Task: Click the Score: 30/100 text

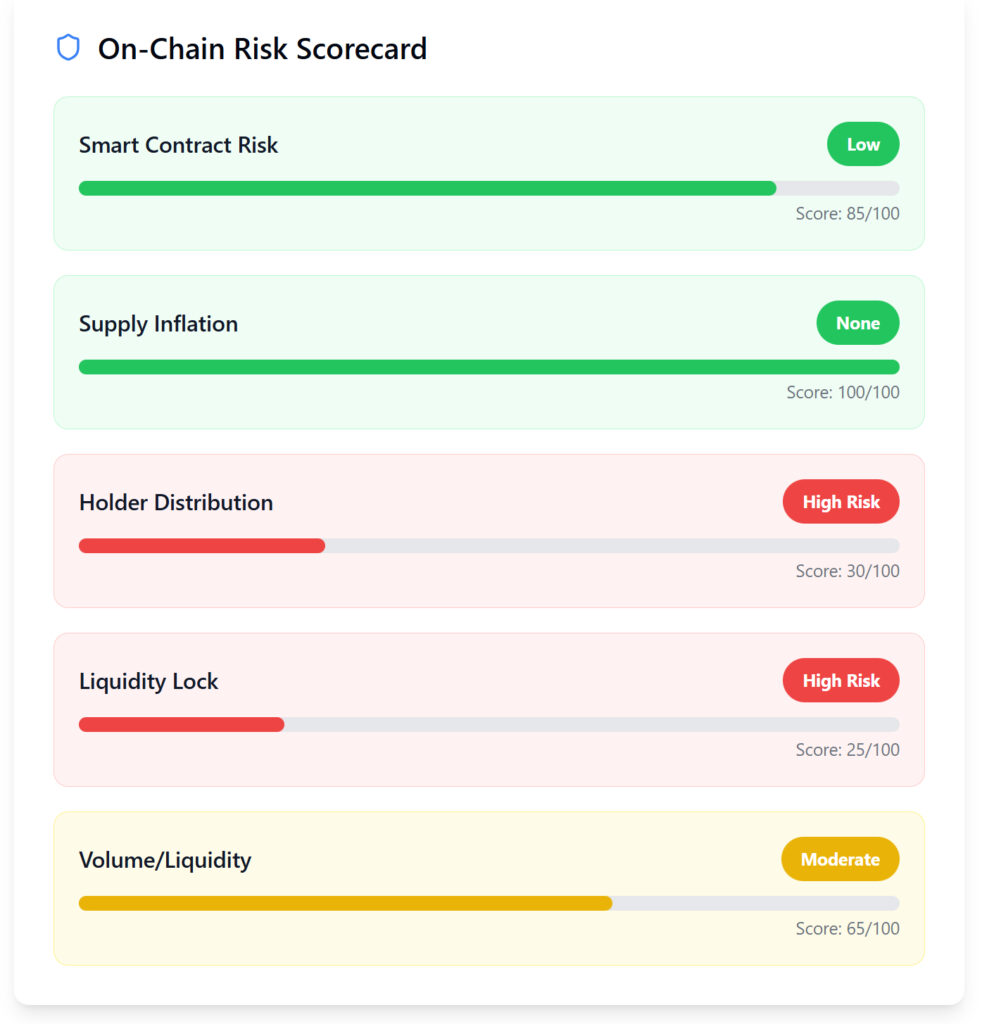Action: (x=847, y=571)
